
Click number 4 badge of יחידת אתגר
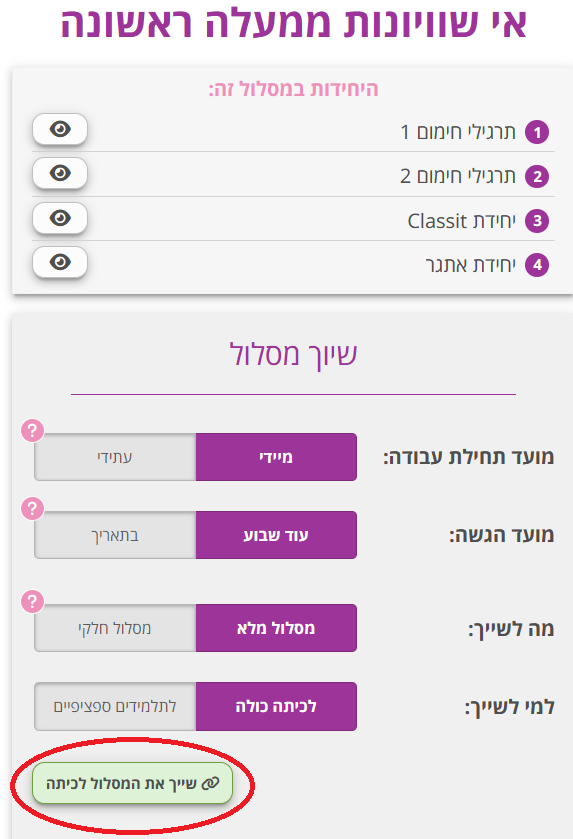[x=537, y=264]
